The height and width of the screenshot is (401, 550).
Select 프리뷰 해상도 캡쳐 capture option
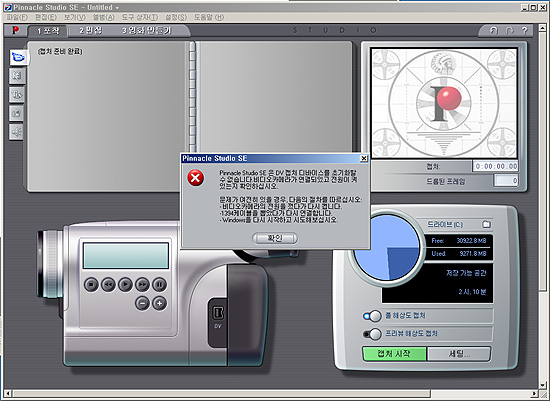(373, 334)
